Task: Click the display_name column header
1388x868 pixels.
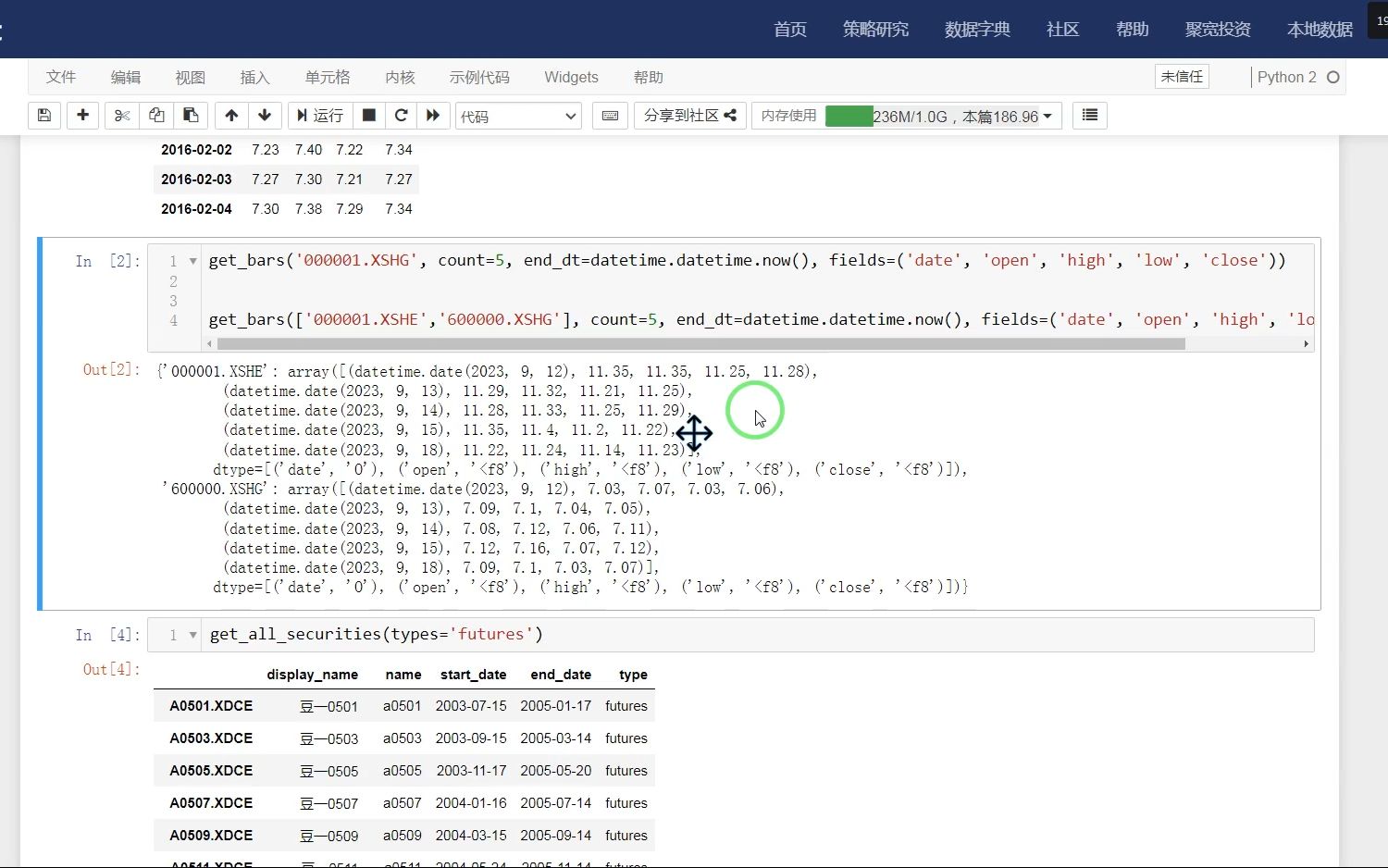Action: coord(312,675)
